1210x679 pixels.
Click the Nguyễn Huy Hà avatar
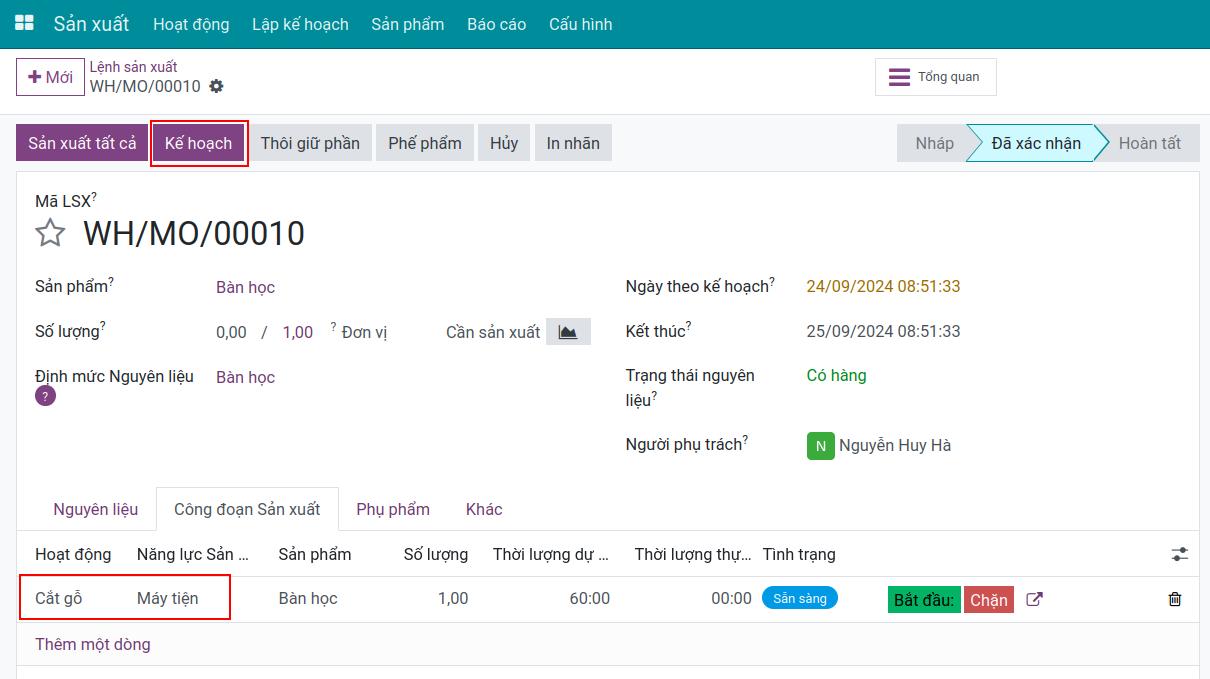(820, 446)
